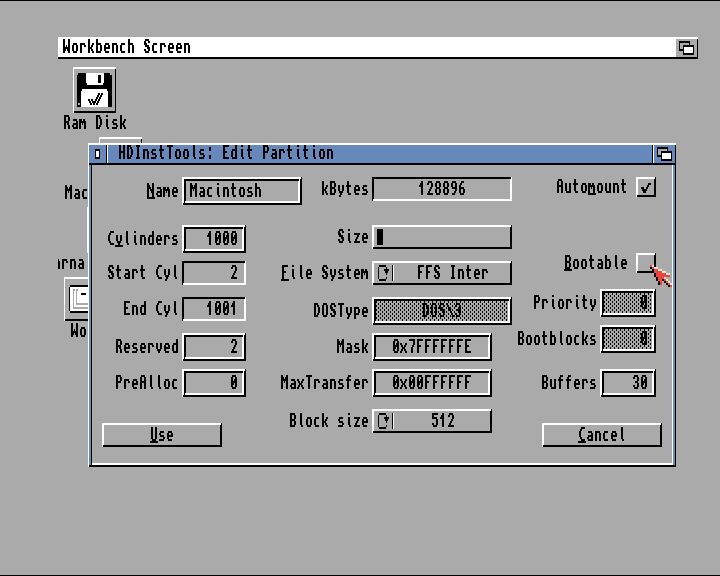
Task: Click the Edit Partition window depth gadget
Action: tap(664, 153)
